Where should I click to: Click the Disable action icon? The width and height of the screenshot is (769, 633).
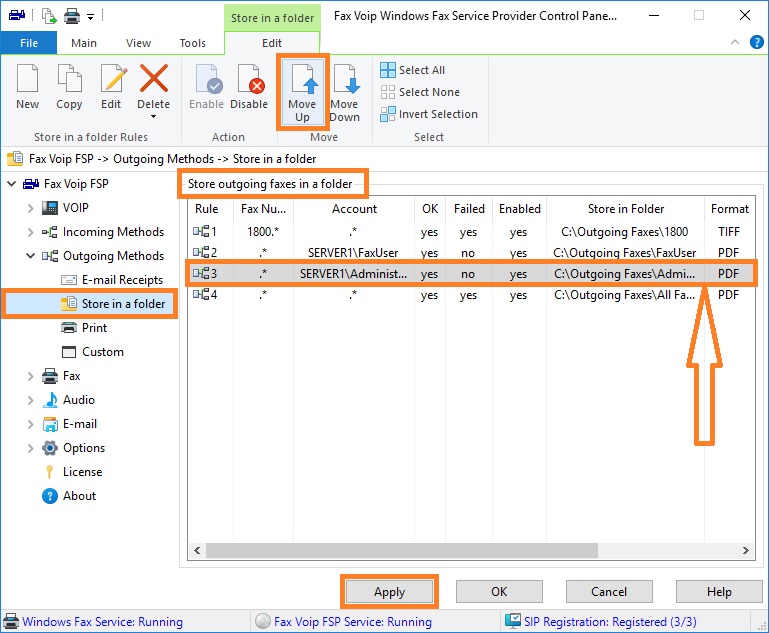[x=251, y=78]
